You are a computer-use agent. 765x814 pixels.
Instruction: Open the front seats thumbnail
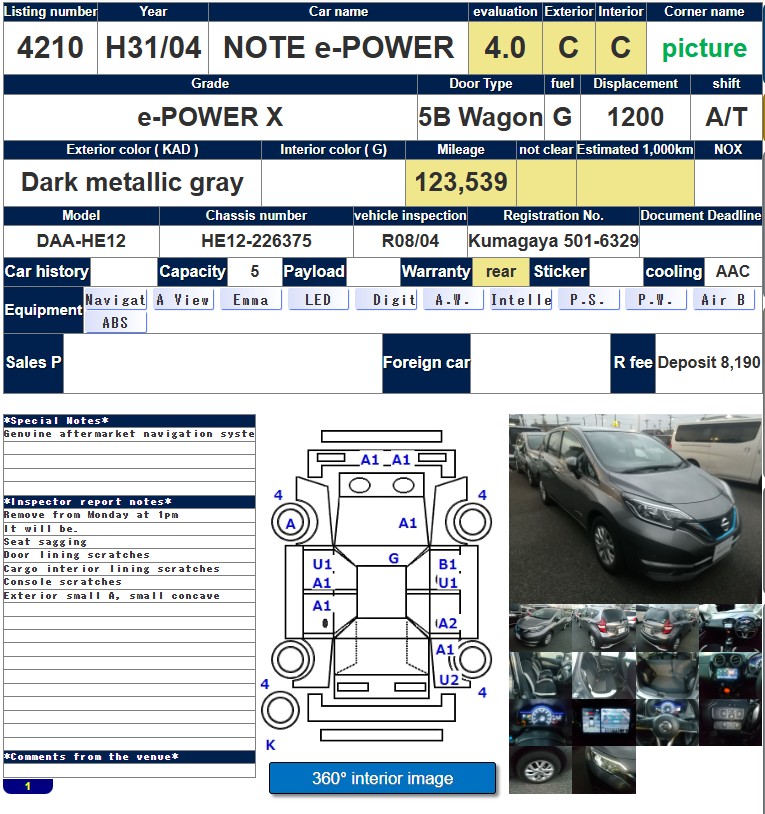click(540, 675)
